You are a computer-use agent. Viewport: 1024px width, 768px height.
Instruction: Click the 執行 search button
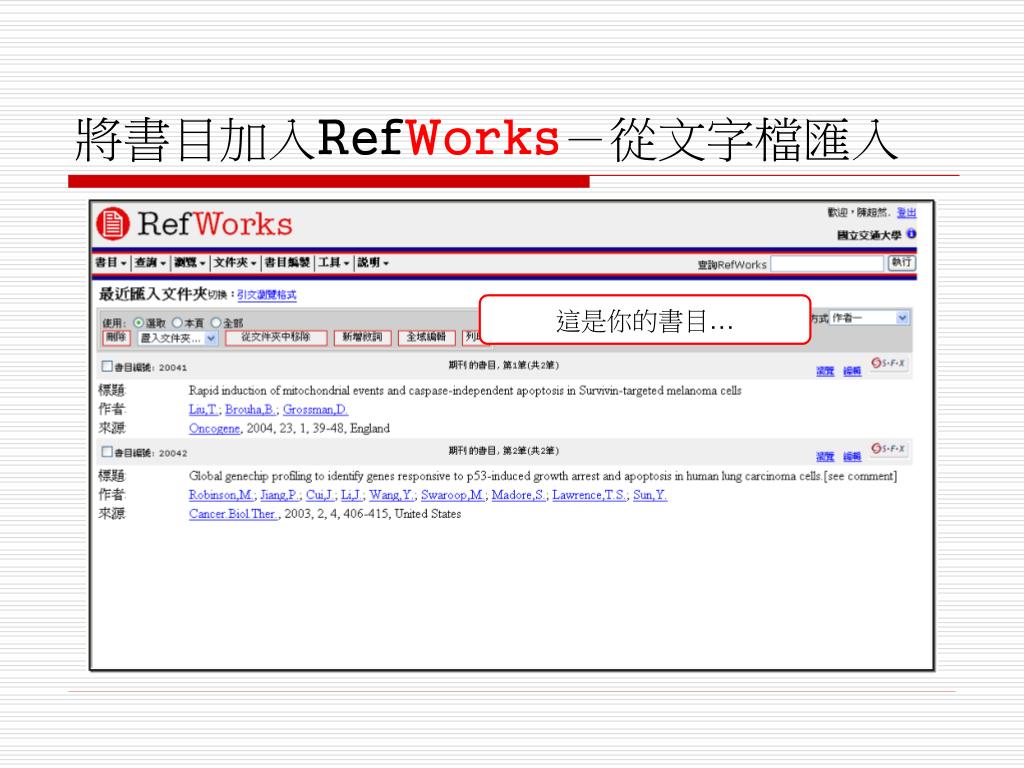coord(902,263)
